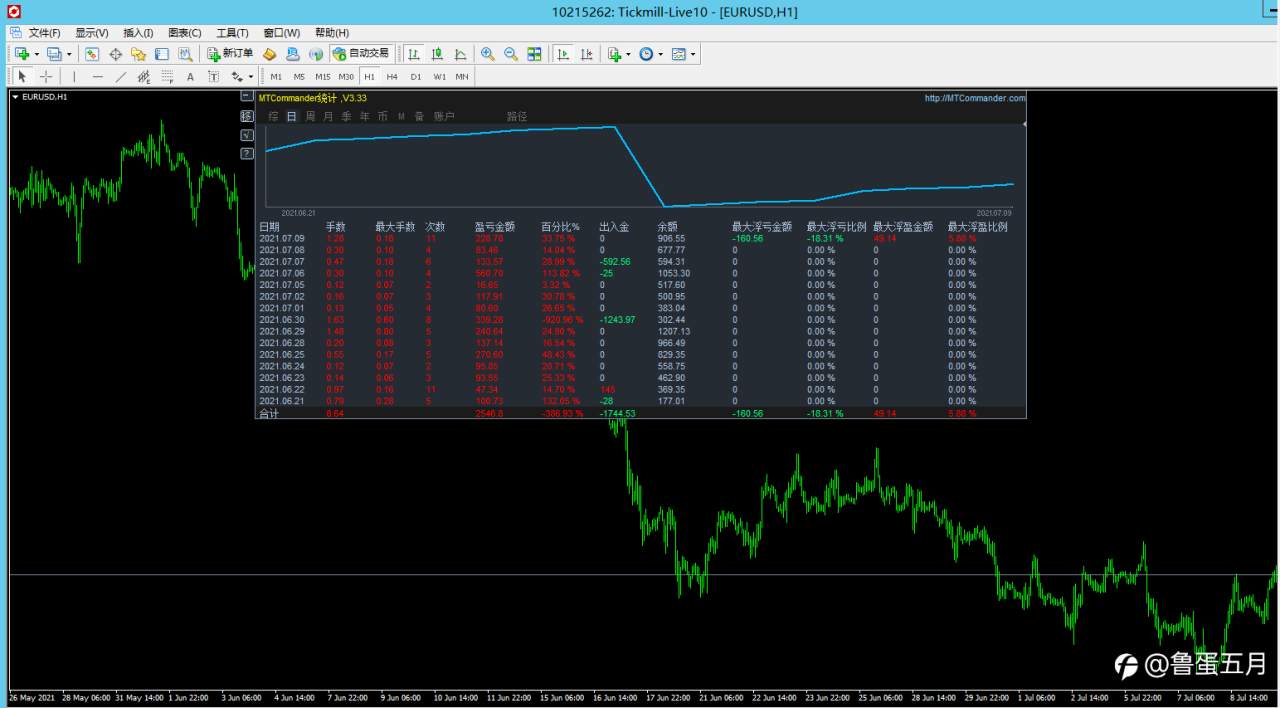The image size is (1280, 708).
Task: Expand the Templates dropdown arrow
Action: coord(693,54)
